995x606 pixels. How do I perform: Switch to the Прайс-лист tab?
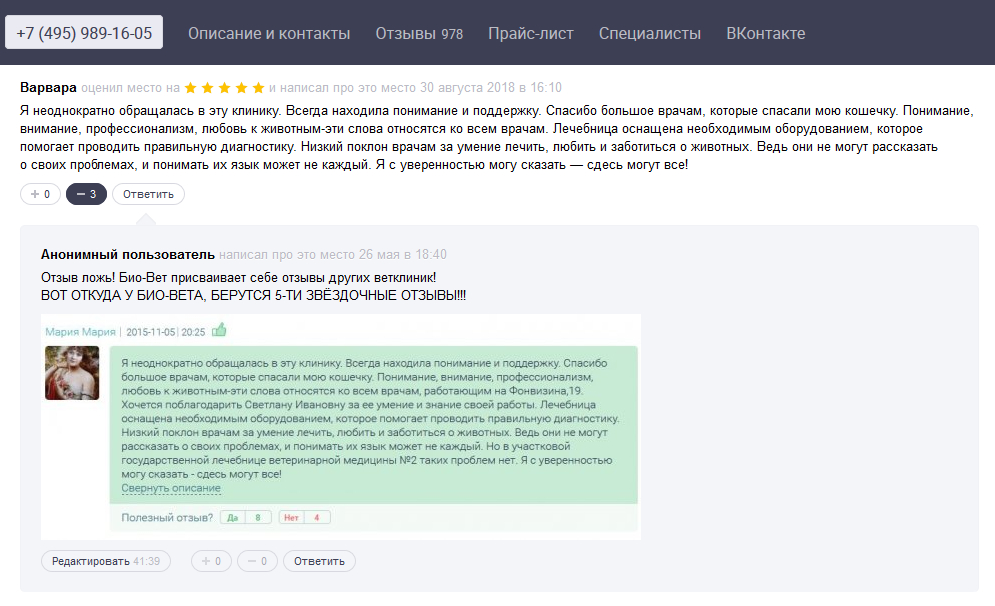[x=530, y=34]
